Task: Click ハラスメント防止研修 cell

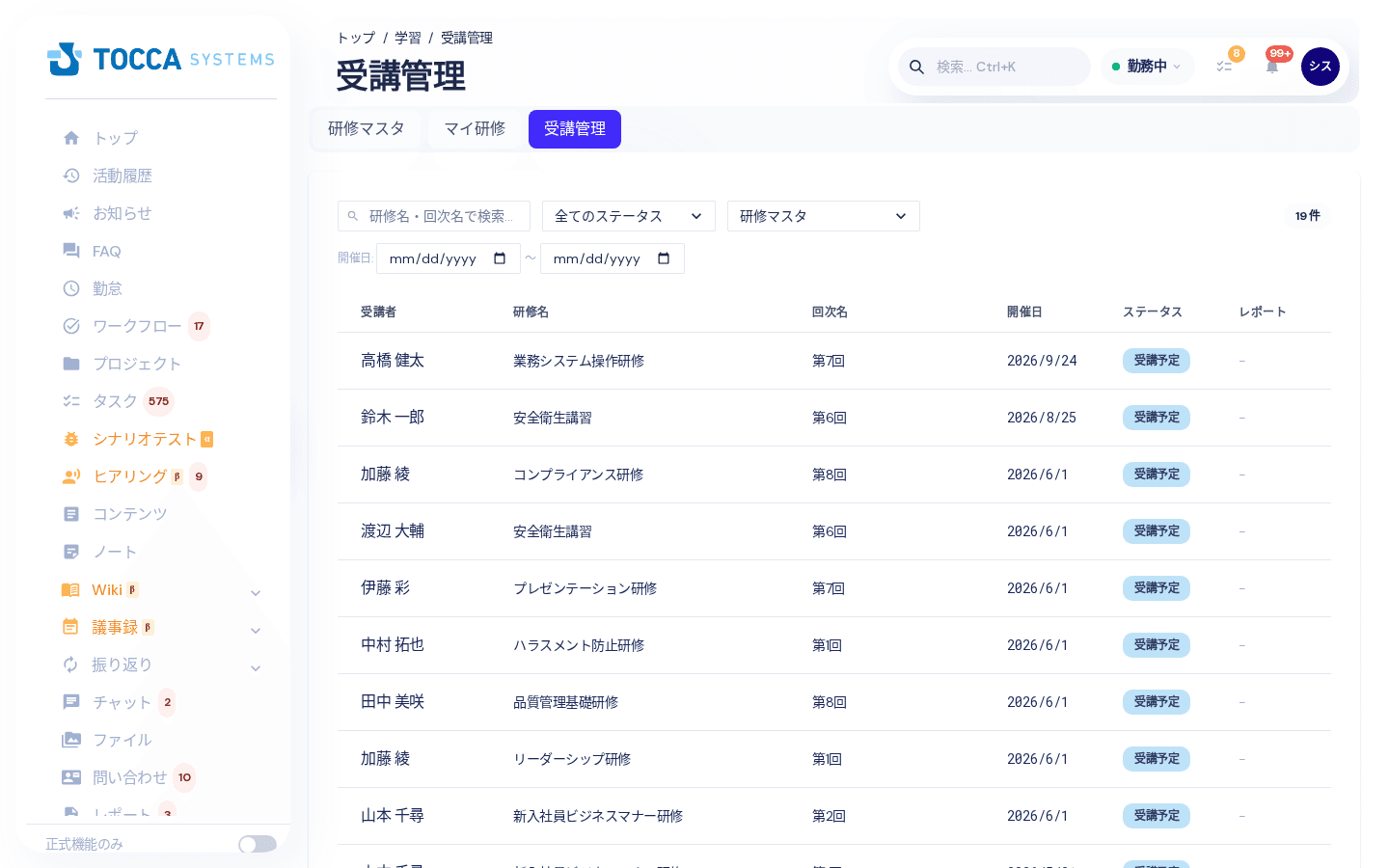Action: (579, 645)
